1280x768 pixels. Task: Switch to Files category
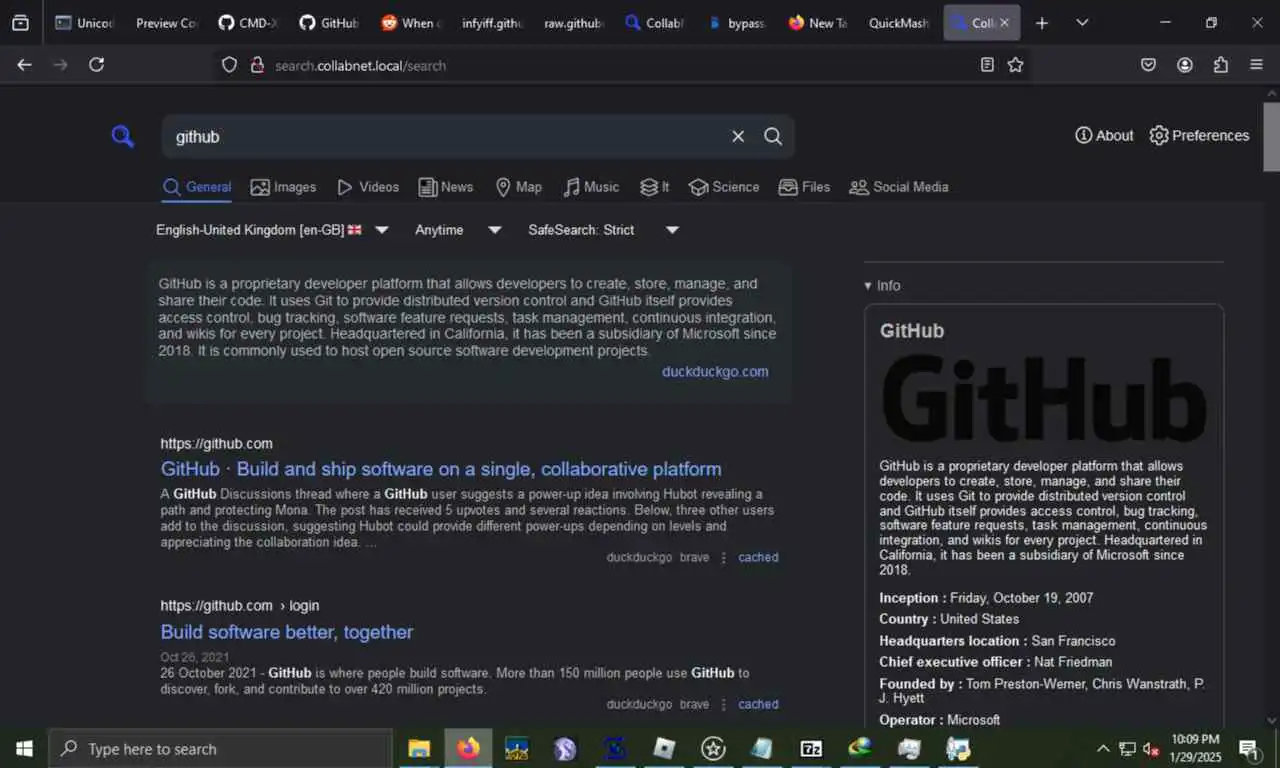pos(804,187)
